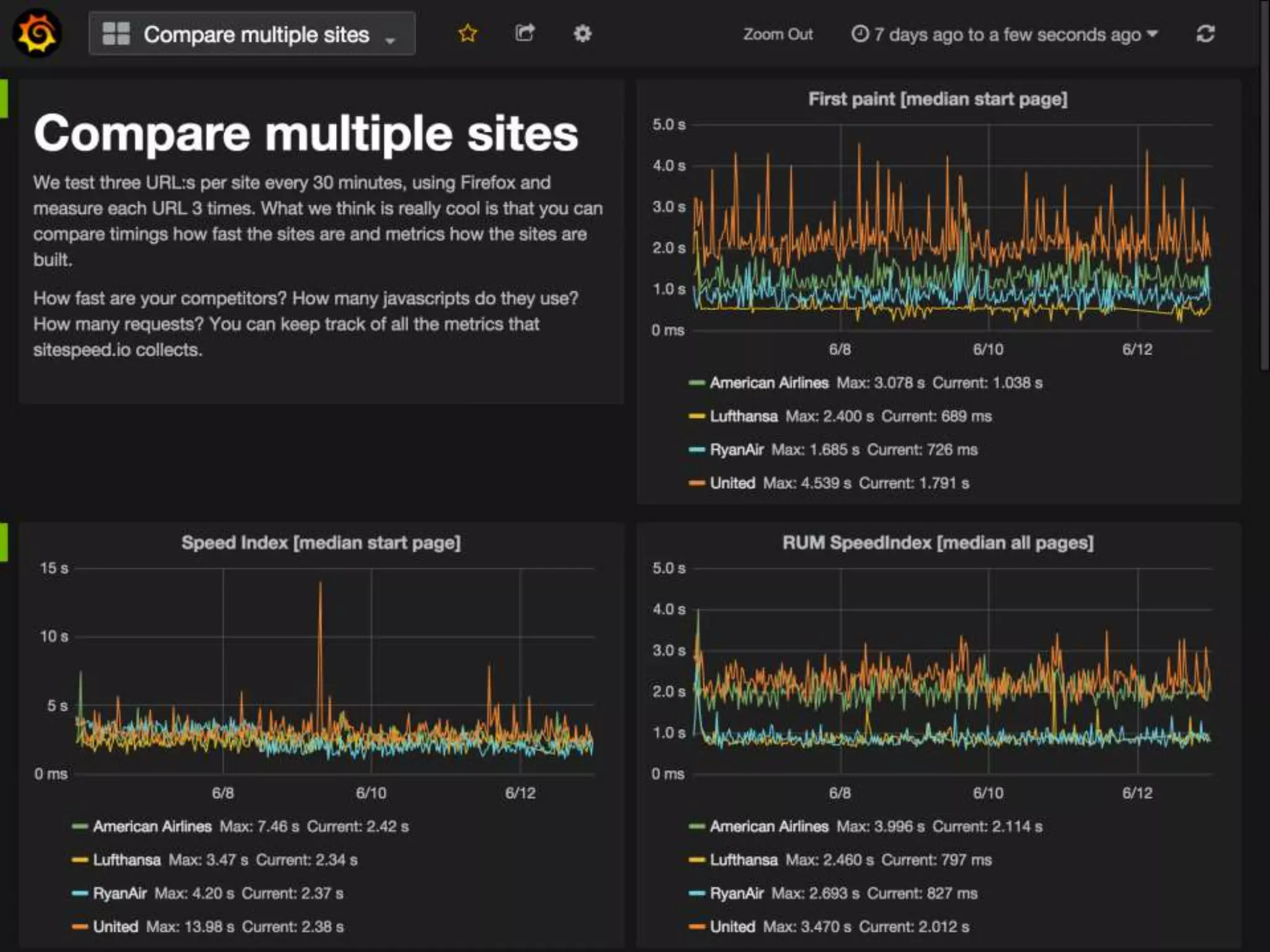Open the Compare multiple sites dashboard dropdown

point(257,34)
